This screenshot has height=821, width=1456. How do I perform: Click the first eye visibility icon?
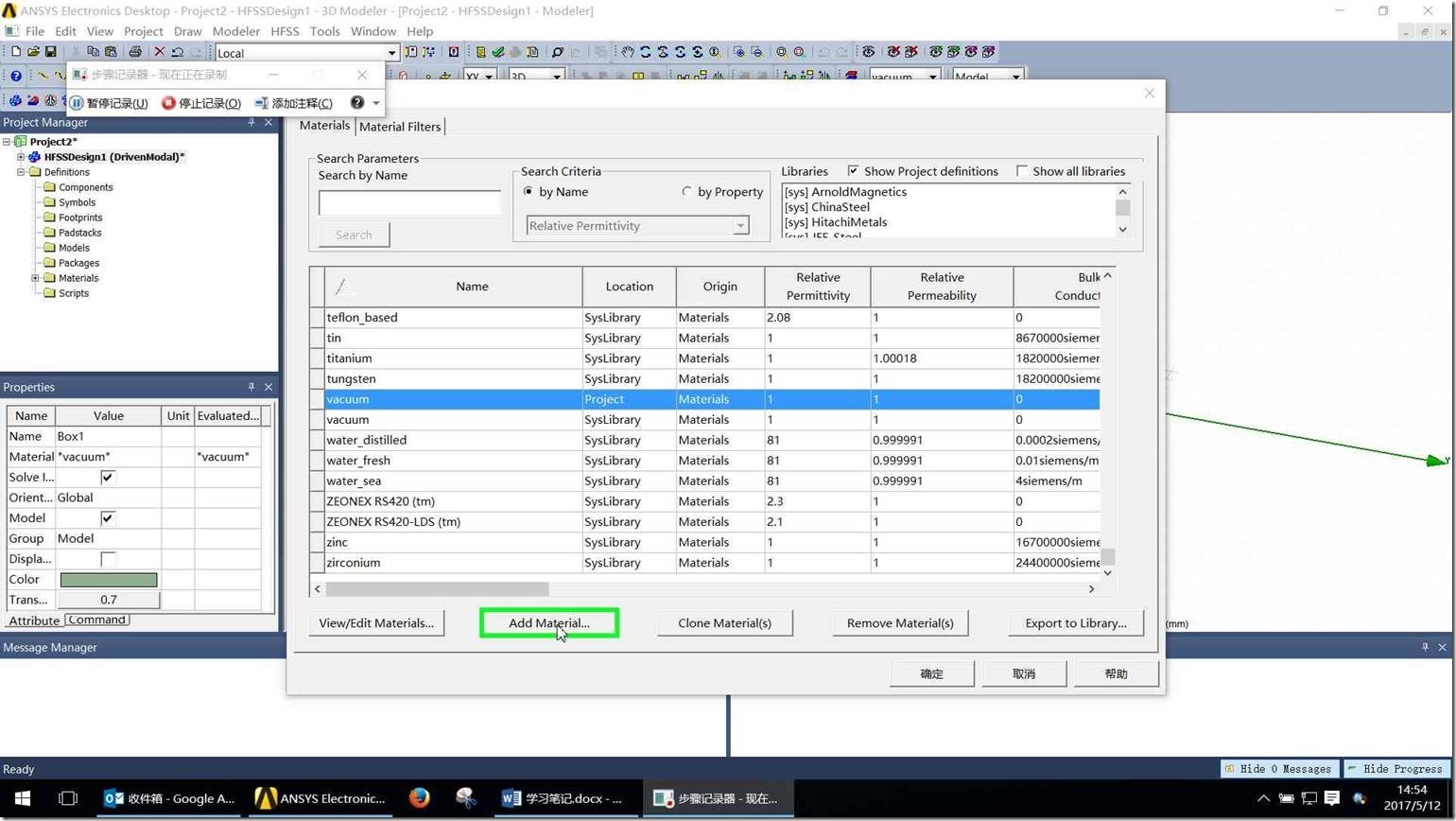point(868,52)
